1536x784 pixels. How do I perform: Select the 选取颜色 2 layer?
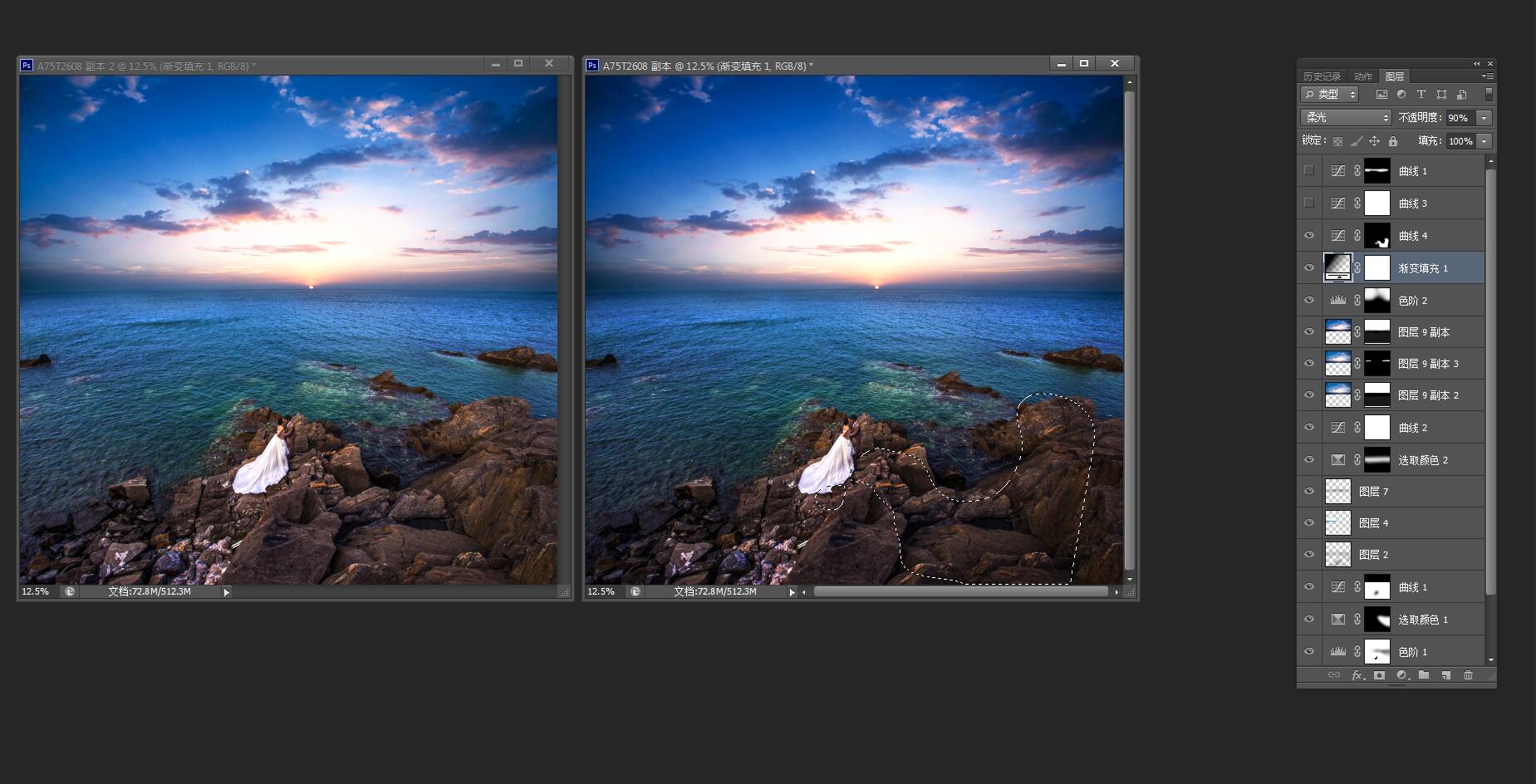1423,460
